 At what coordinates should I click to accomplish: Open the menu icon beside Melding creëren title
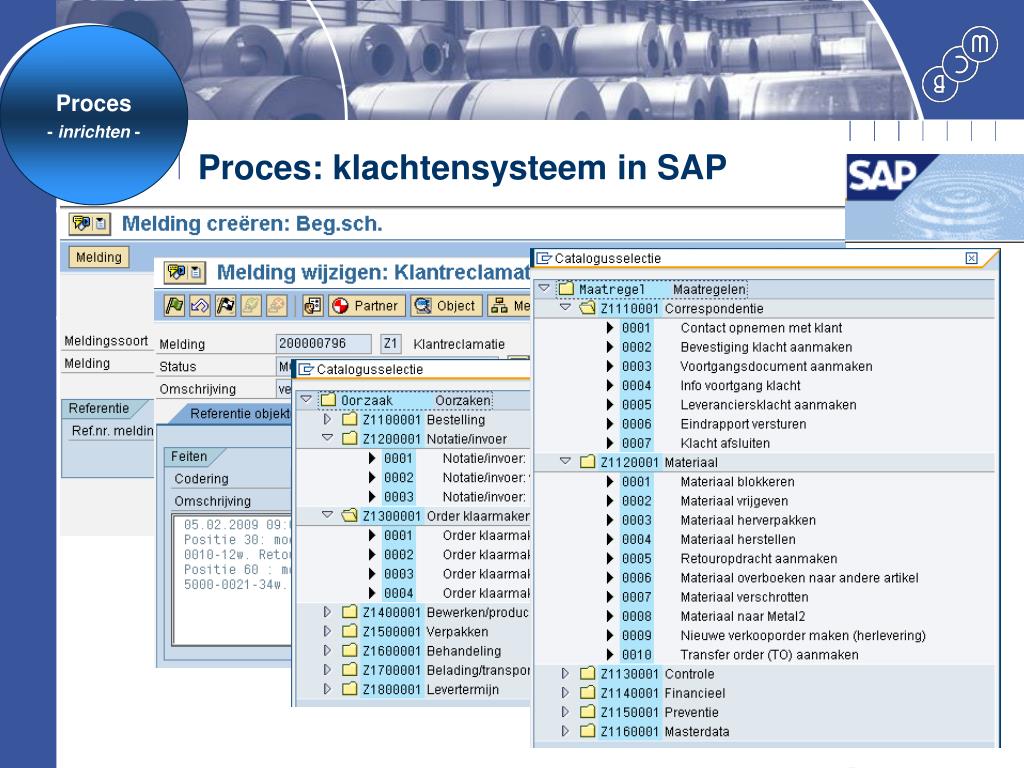pyautogui.click(x=90, y=224)
